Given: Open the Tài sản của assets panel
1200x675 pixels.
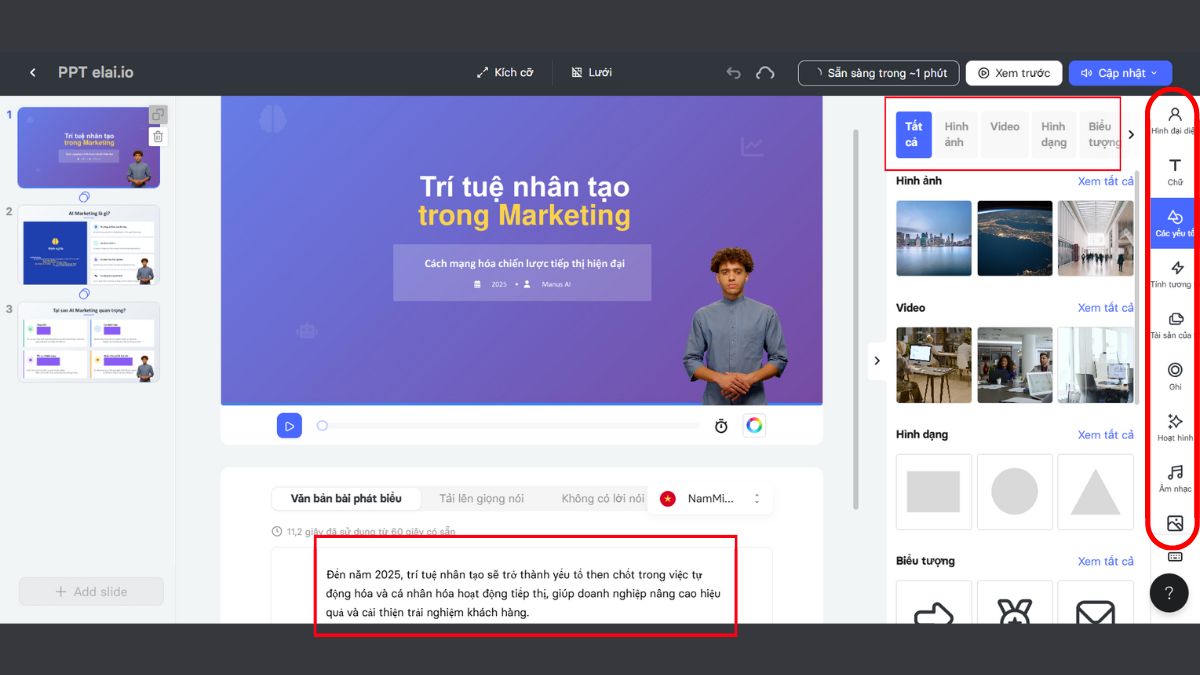Looking at the screenshot, I should pyautogui.click(x=1174, y=325).
